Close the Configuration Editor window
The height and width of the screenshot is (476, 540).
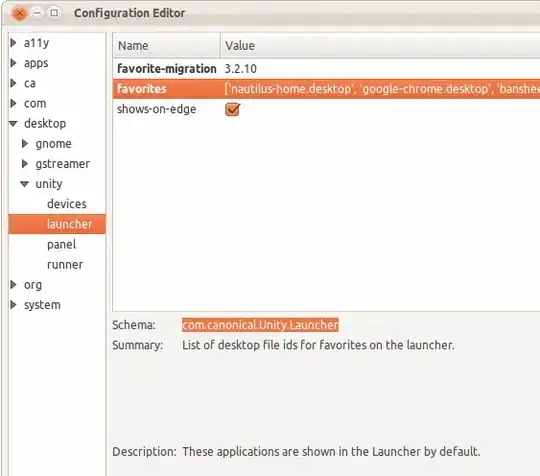(x=20, y=13)
